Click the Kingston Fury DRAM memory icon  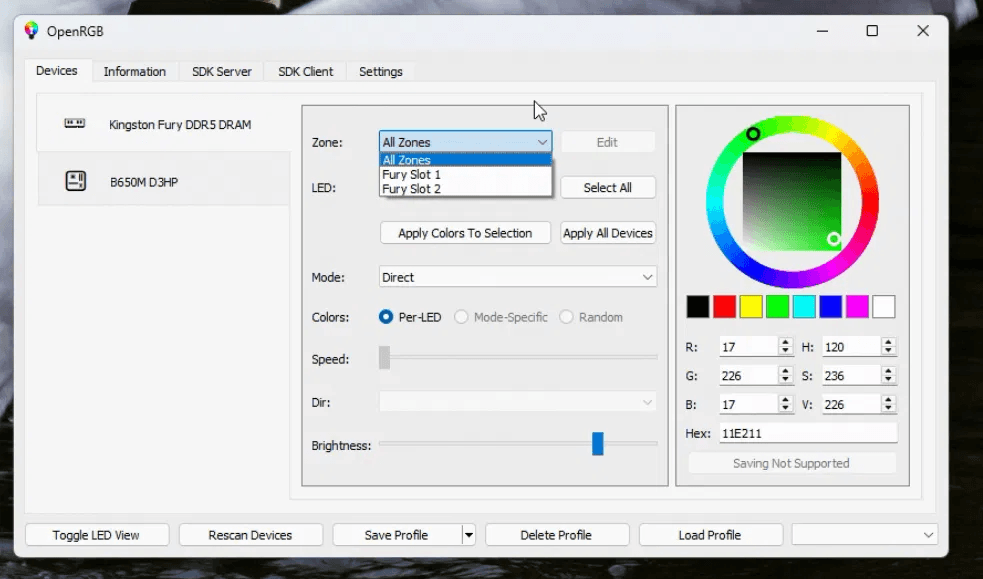point(75,123)
